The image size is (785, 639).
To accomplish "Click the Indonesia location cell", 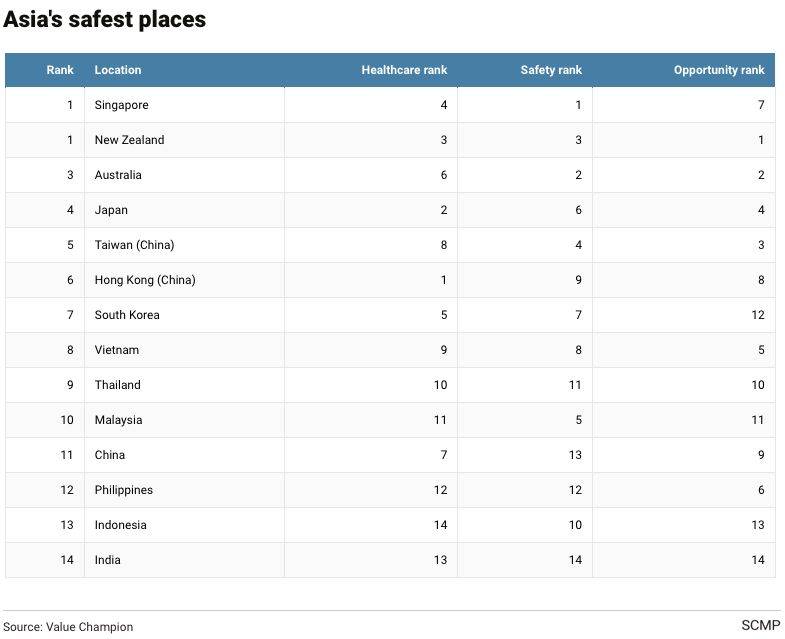I will tap(121, 525).
